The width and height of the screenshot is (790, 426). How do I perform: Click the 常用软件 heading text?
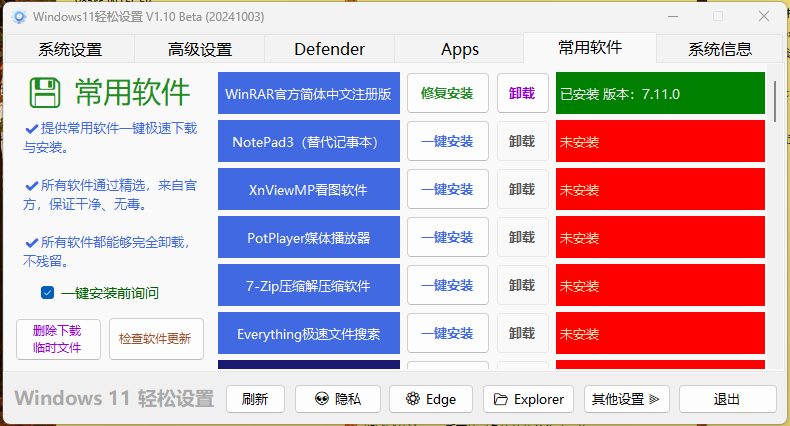tap(133, 93)
